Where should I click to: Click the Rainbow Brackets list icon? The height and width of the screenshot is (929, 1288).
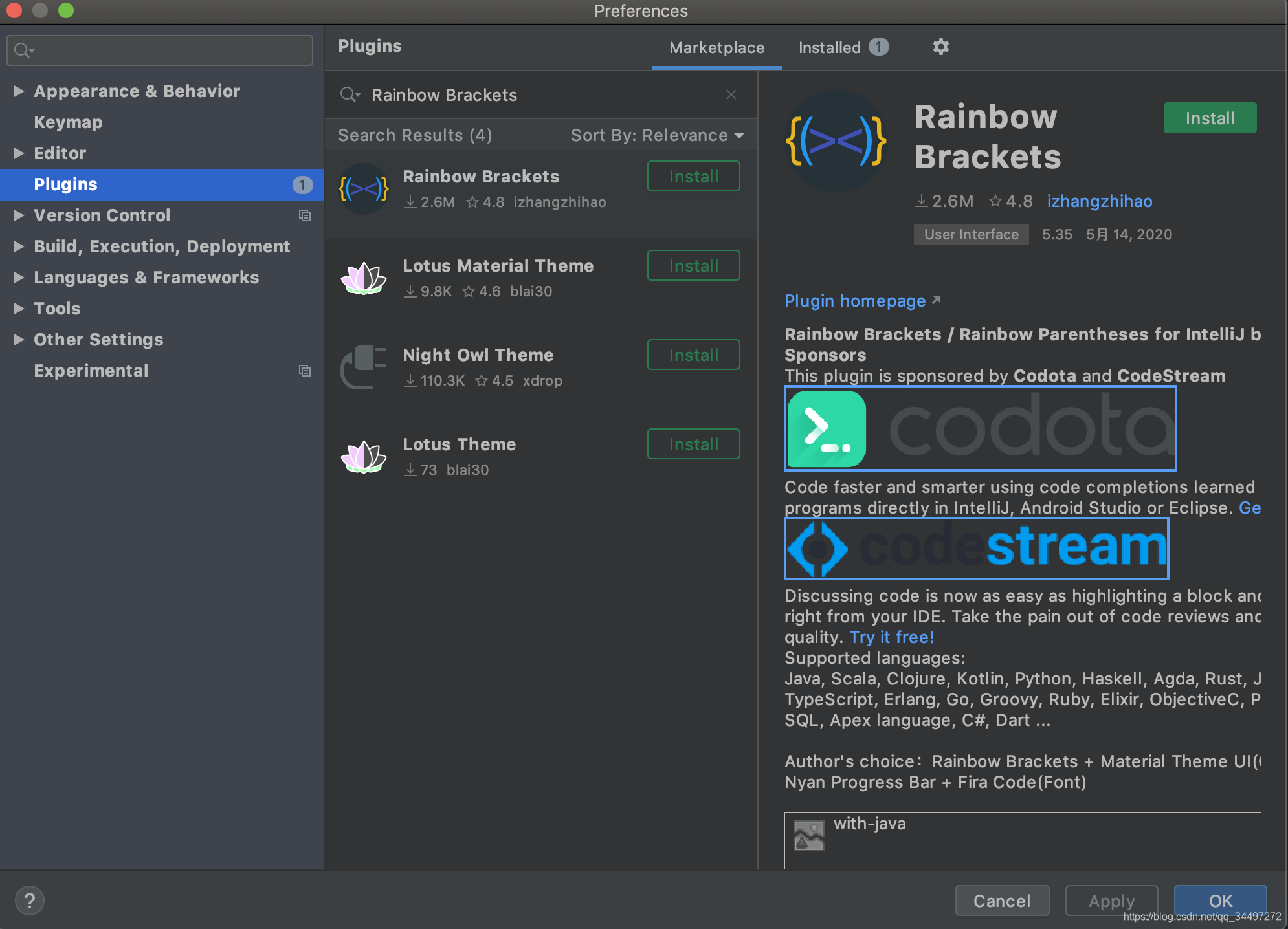[x=363, y=189]
